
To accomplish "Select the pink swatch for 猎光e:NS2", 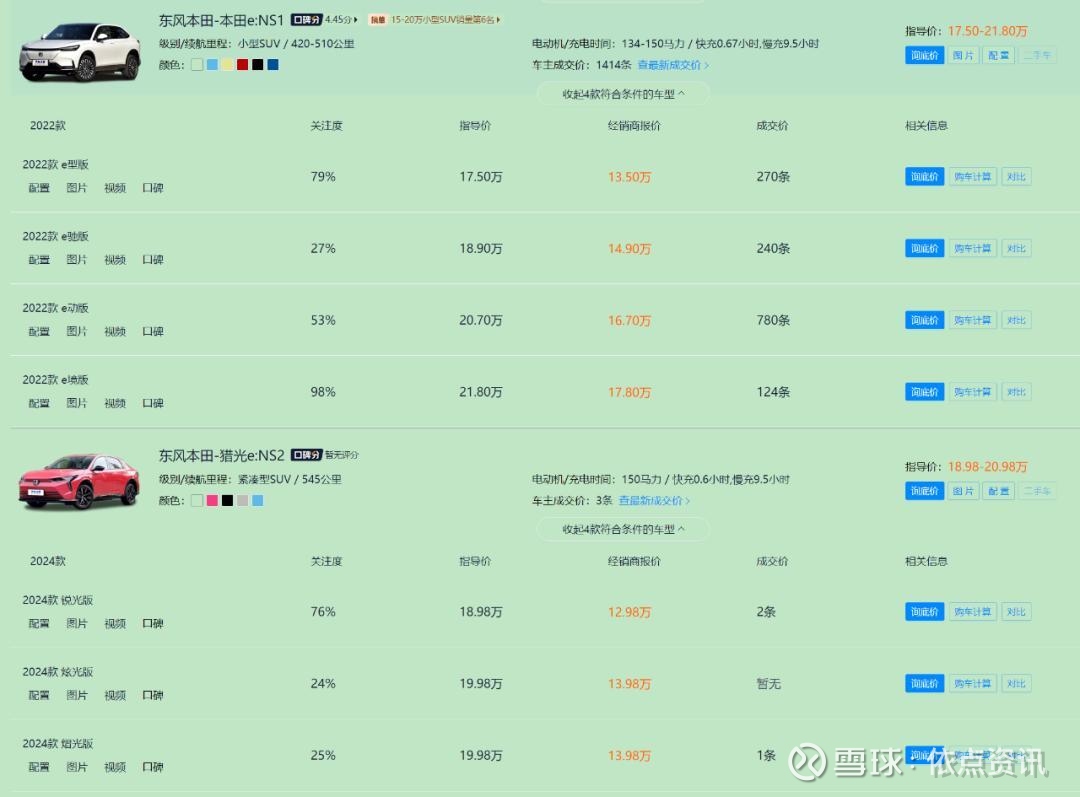I will (x=212, y=501).
